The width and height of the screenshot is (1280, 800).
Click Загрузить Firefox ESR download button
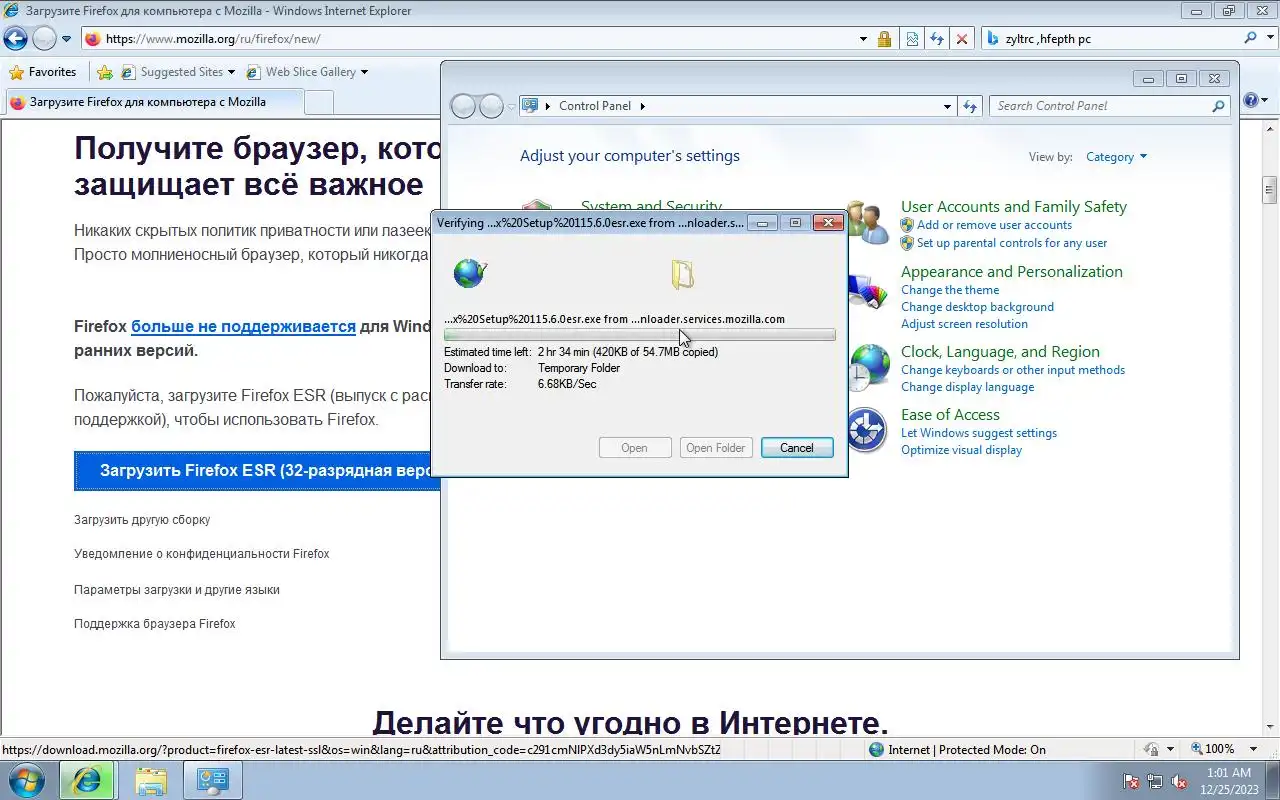click(x=257, y=470)
